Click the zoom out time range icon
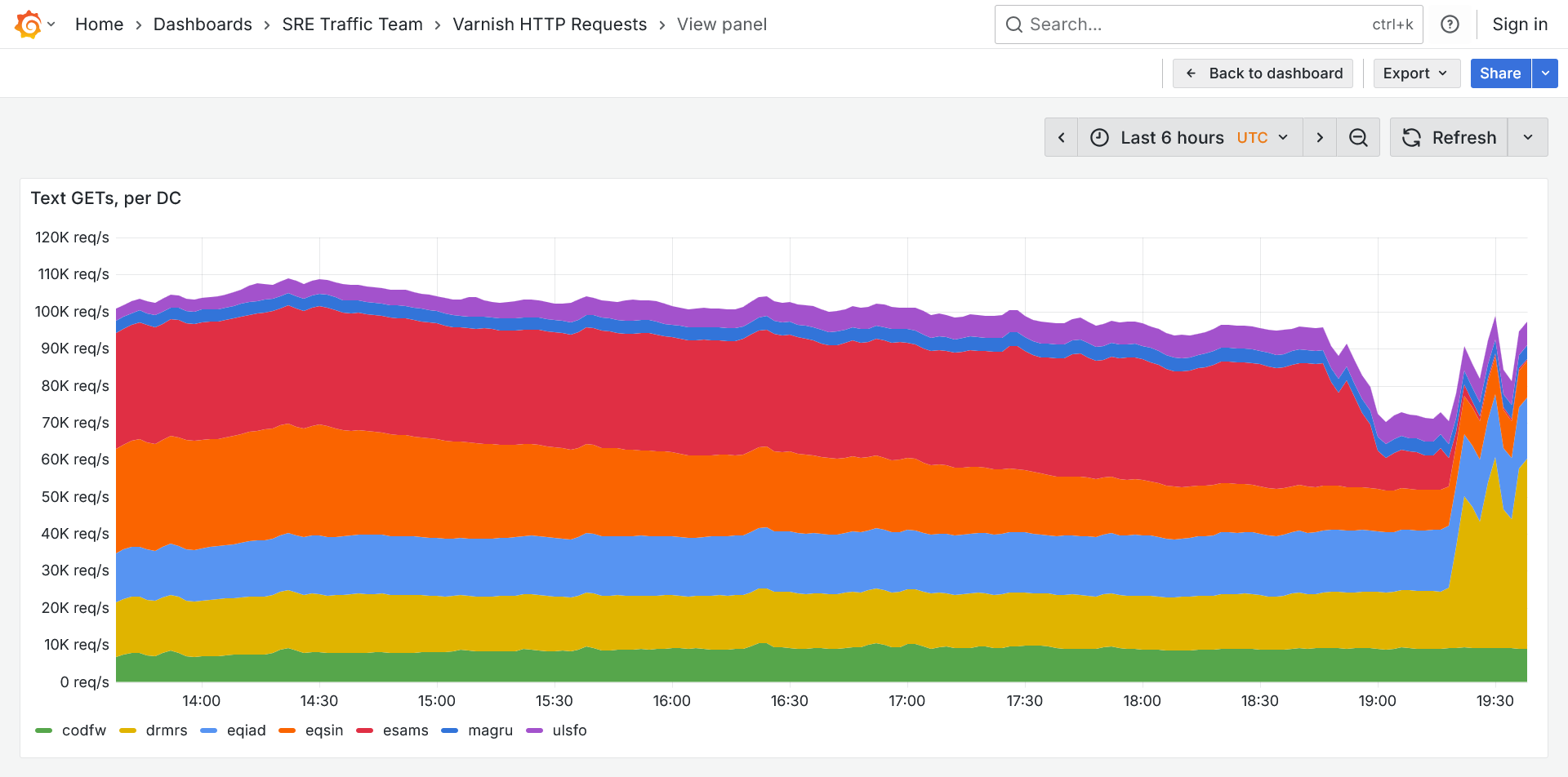 tap(1358, 137)
